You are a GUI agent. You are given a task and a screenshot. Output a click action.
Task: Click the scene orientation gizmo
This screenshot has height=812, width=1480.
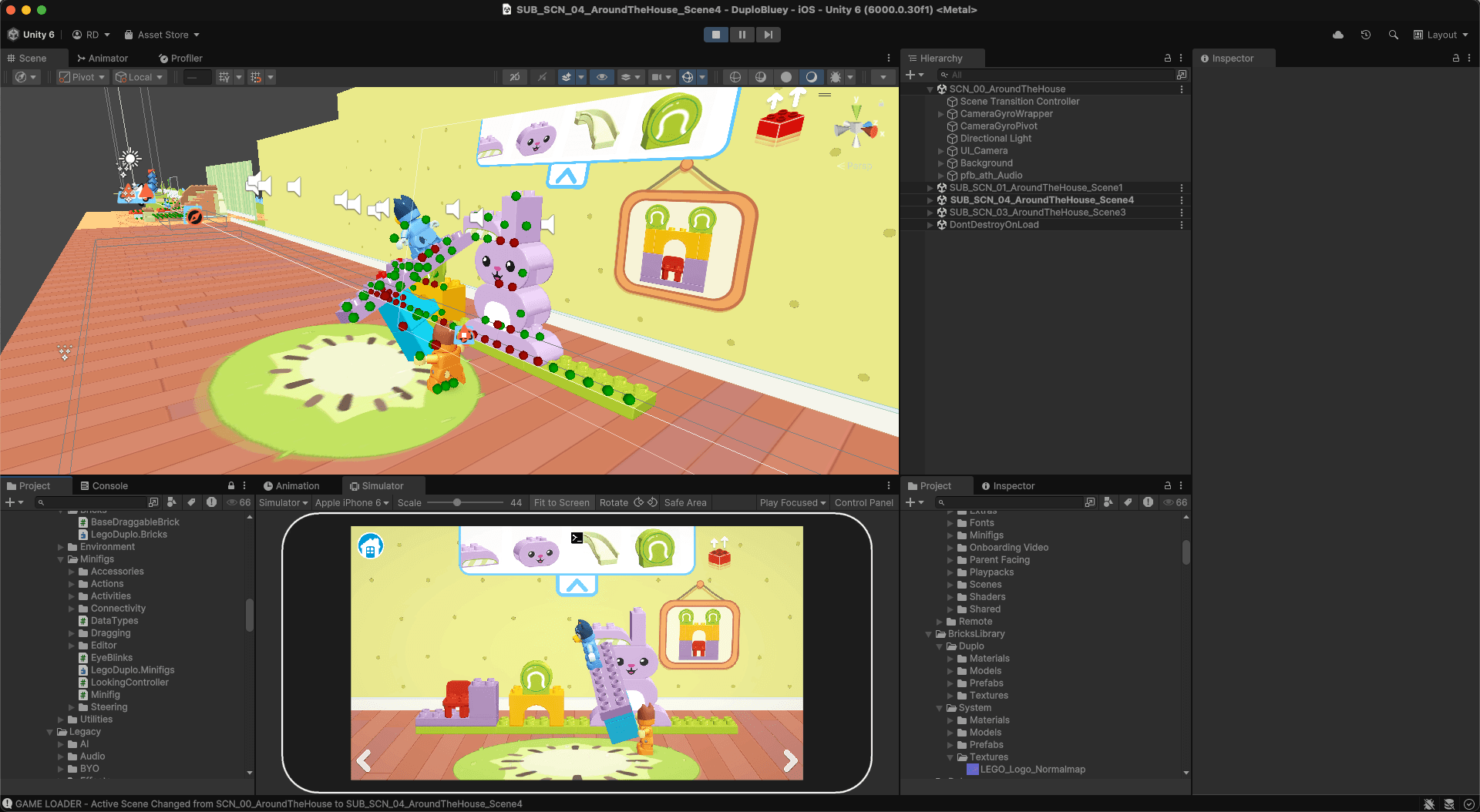pyautogui.click(x=856, y=129)
